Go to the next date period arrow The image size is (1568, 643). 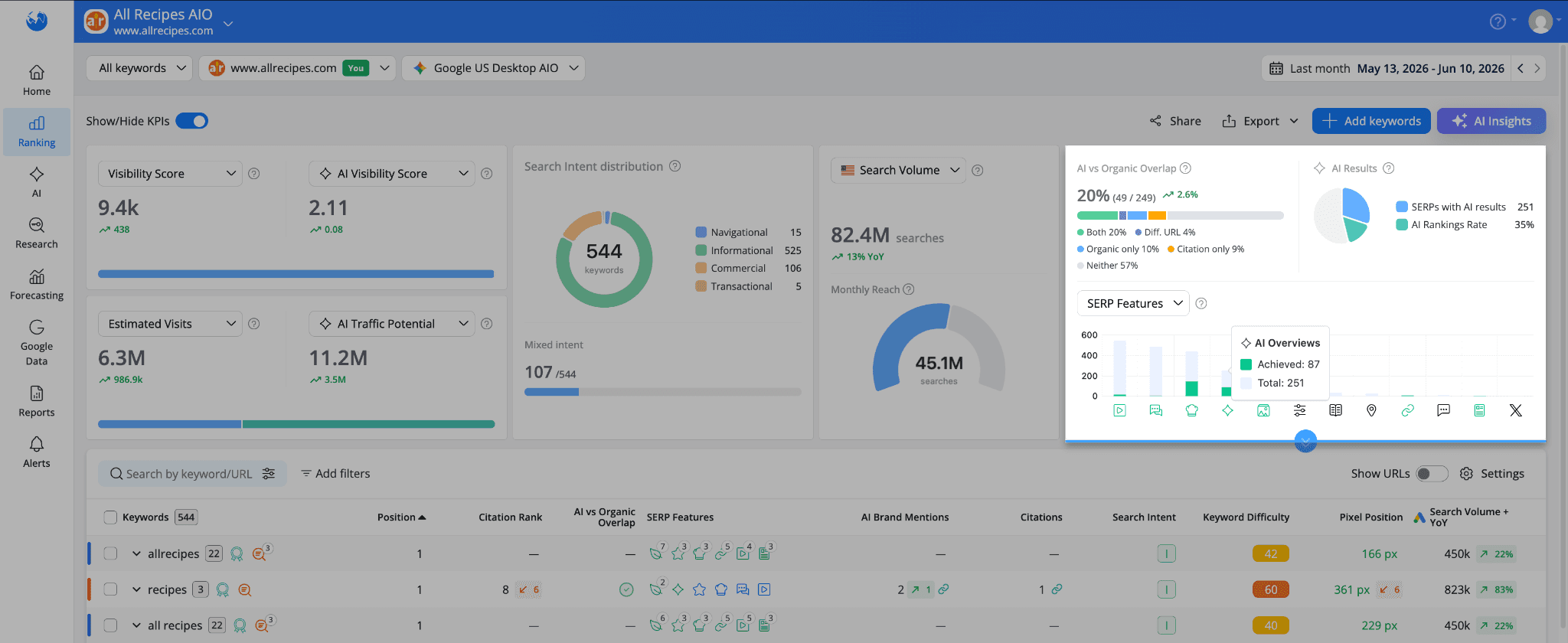(1537, 68)
